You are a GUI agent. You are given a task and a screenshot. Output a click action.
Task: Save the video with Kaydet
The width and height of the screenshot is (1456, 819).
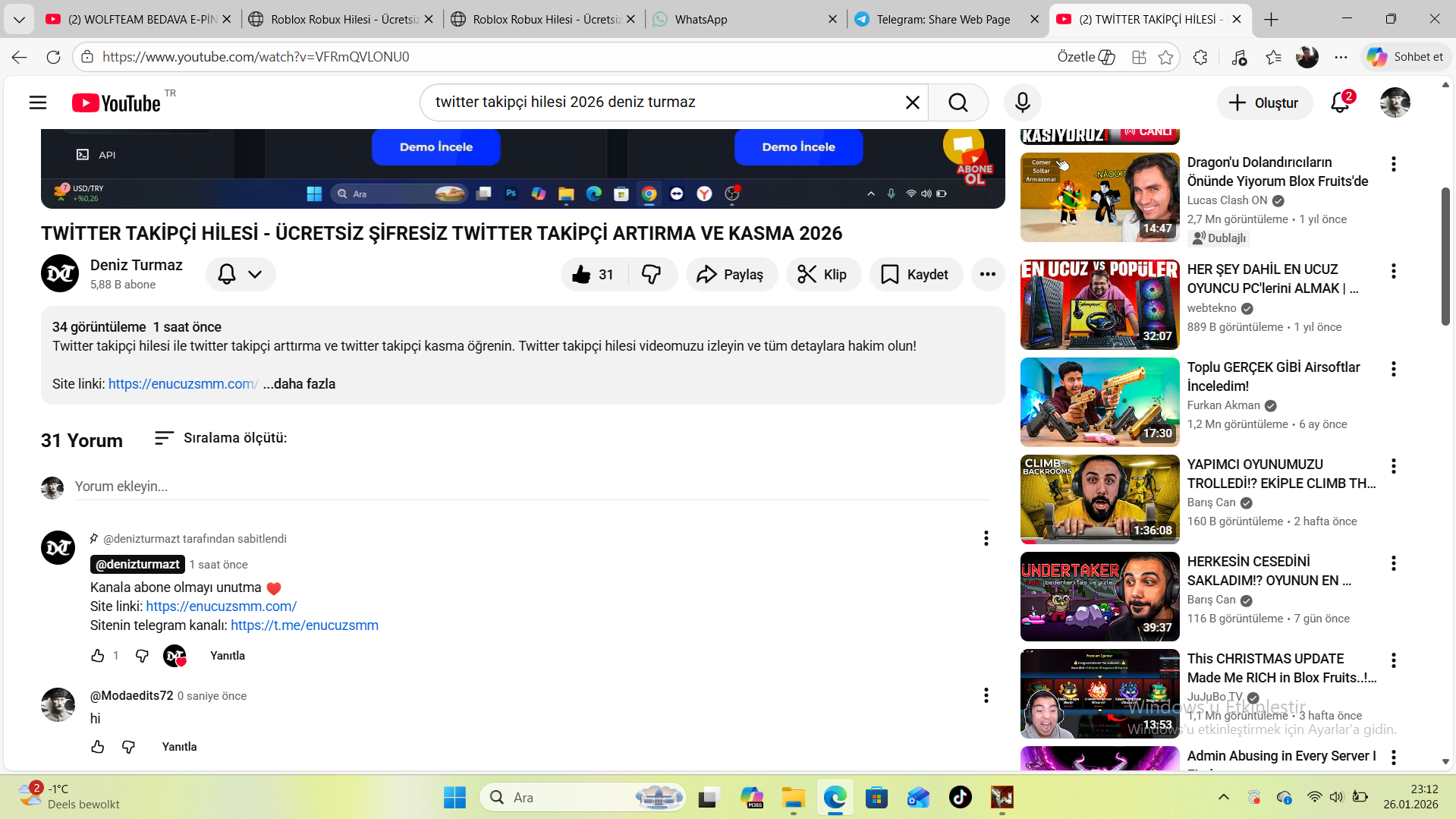tap(916, 275)
